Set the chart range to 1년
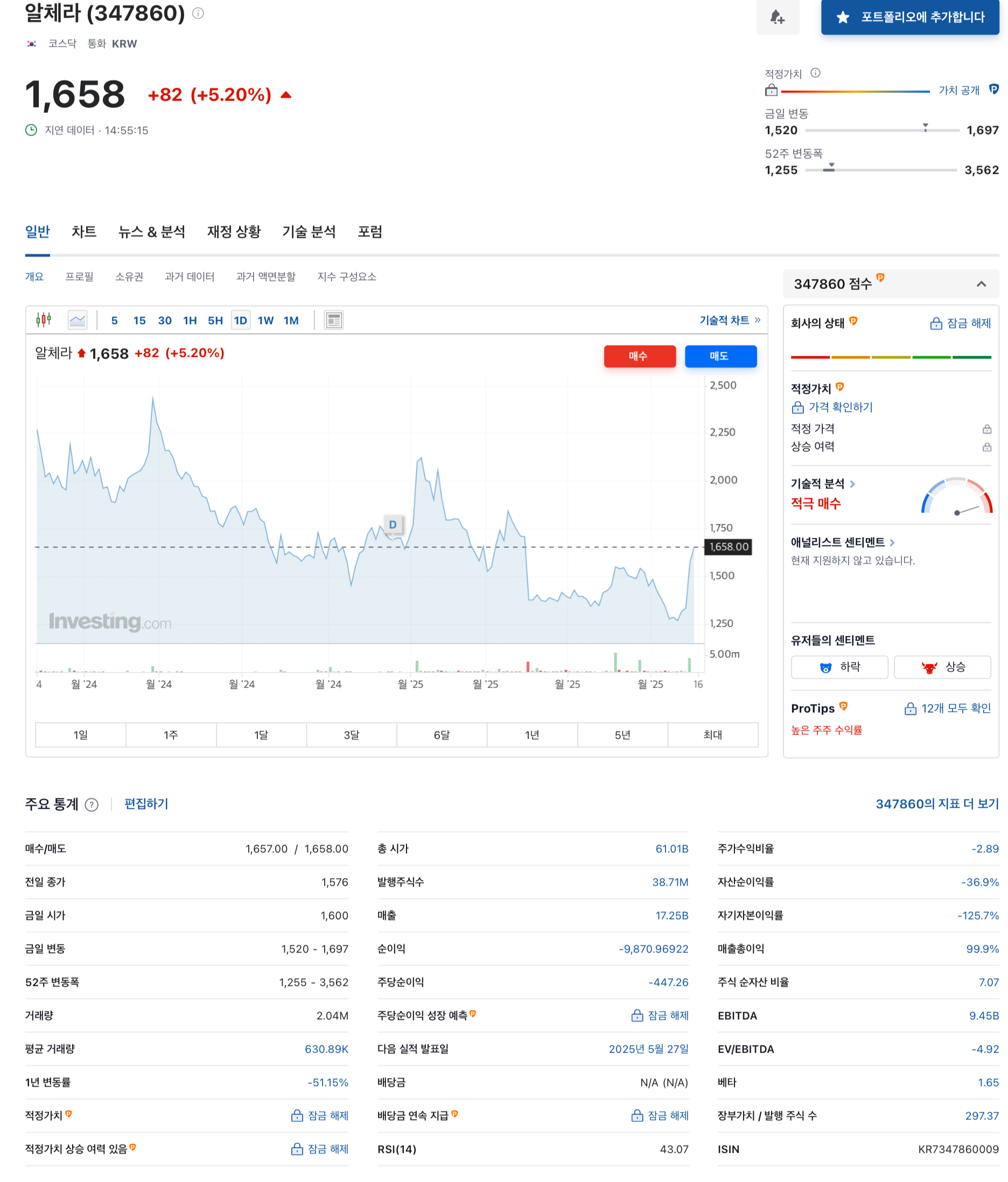Viewport: 1008px width, 1182px height. 532,735
